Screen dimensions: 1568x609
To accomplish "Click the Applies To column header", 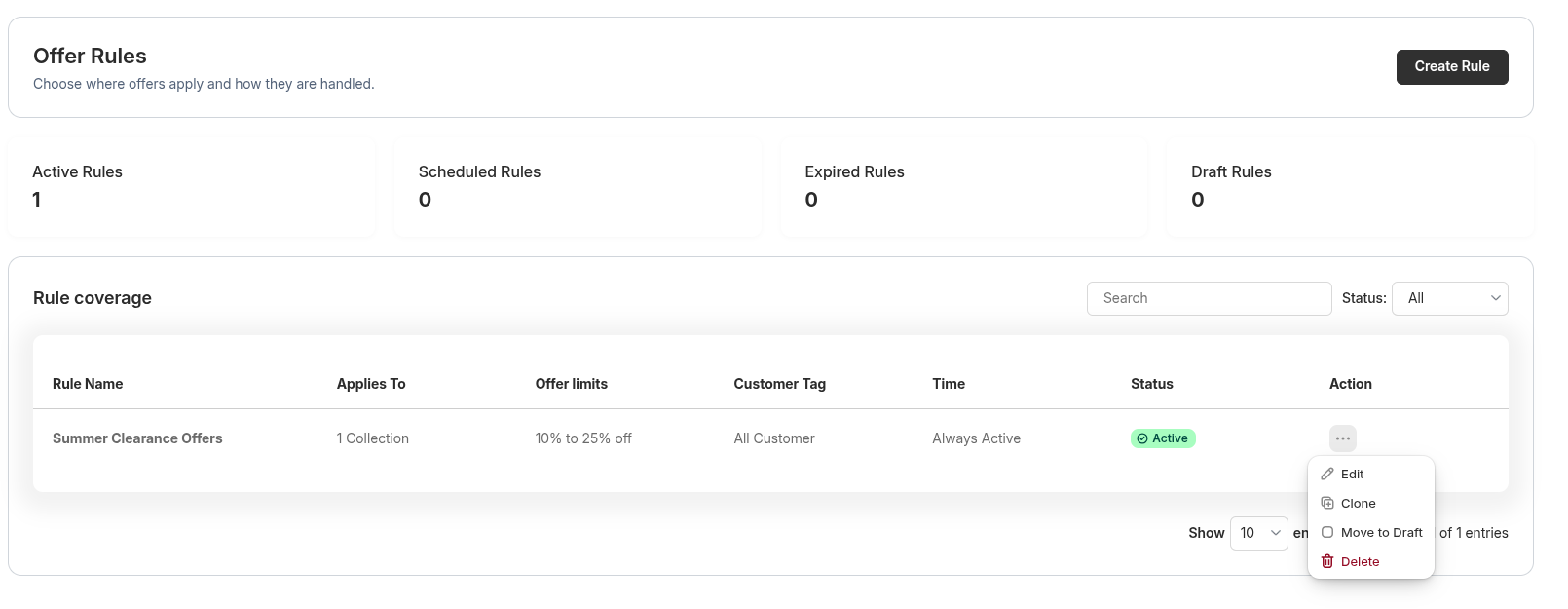I will (x=371, y=384).
